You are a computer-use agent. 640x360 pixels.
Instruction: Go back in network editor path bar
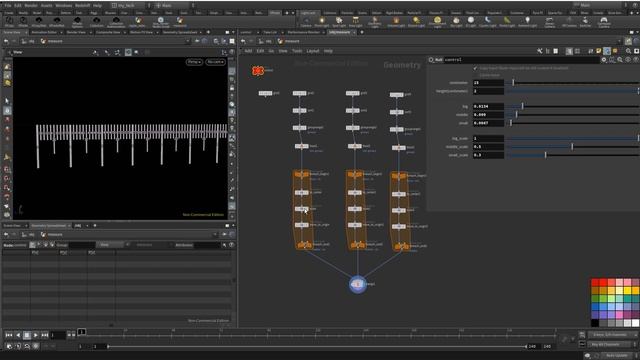point(243,41)
